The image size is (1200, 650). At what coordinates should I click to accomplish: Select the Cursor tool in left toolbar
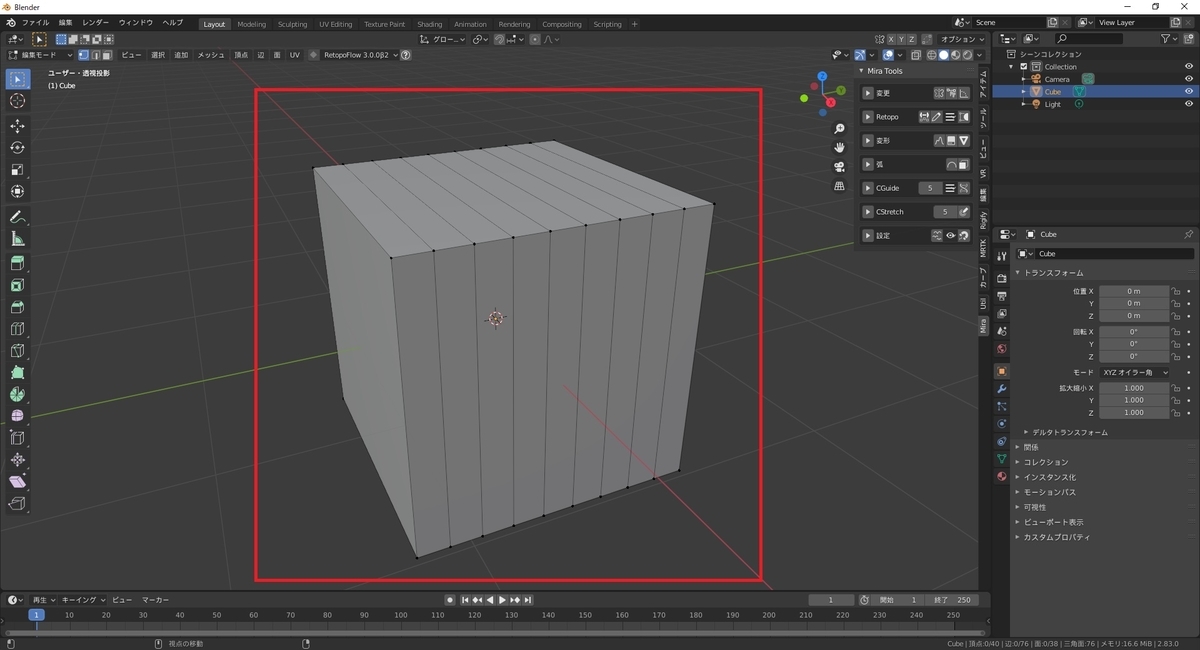click(x=17, y=101)
